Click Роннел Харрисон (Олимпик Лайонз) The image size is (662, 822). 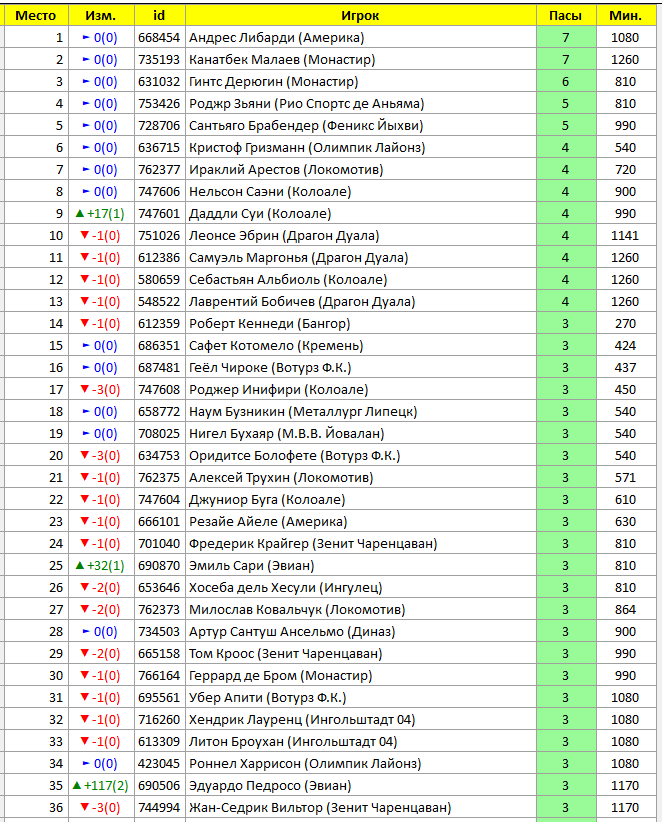[x=361, y=764]
